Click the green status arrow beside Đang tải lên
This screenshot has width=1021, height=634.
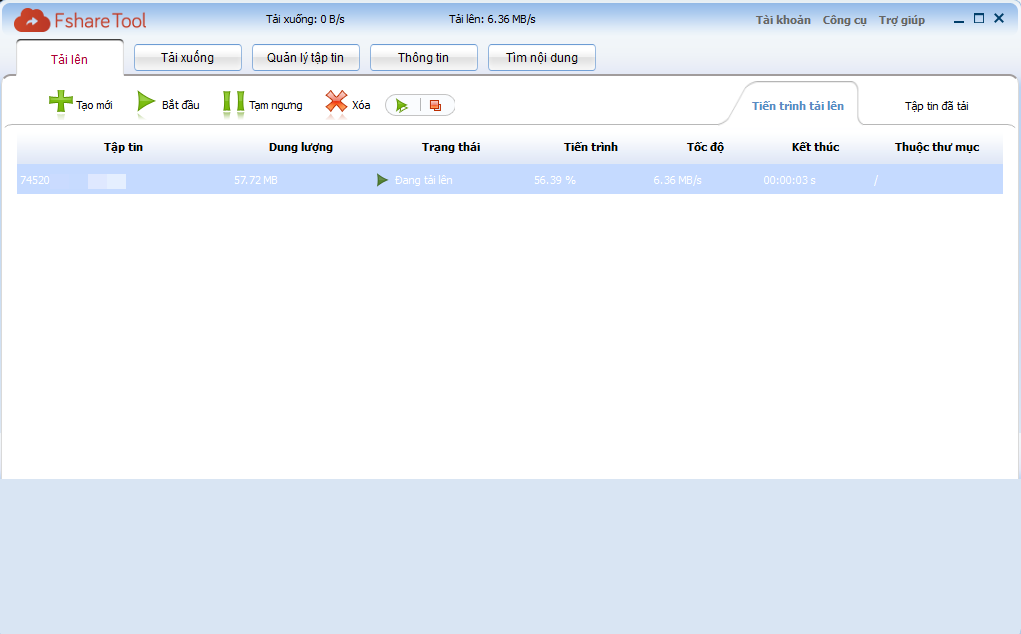tap(382, 180)
